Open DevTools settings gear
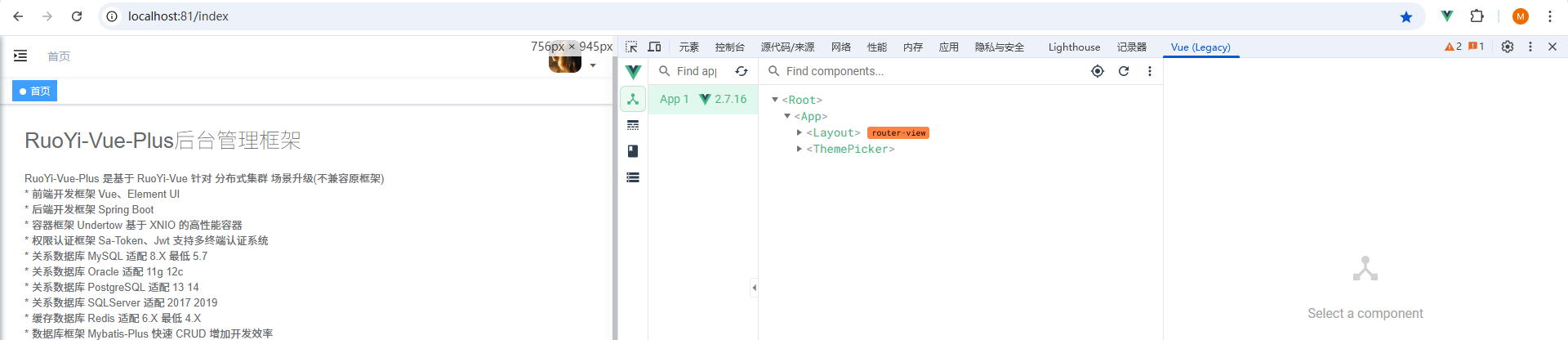This screenshot has height=340, width=1568. (x=1508, y=47)
